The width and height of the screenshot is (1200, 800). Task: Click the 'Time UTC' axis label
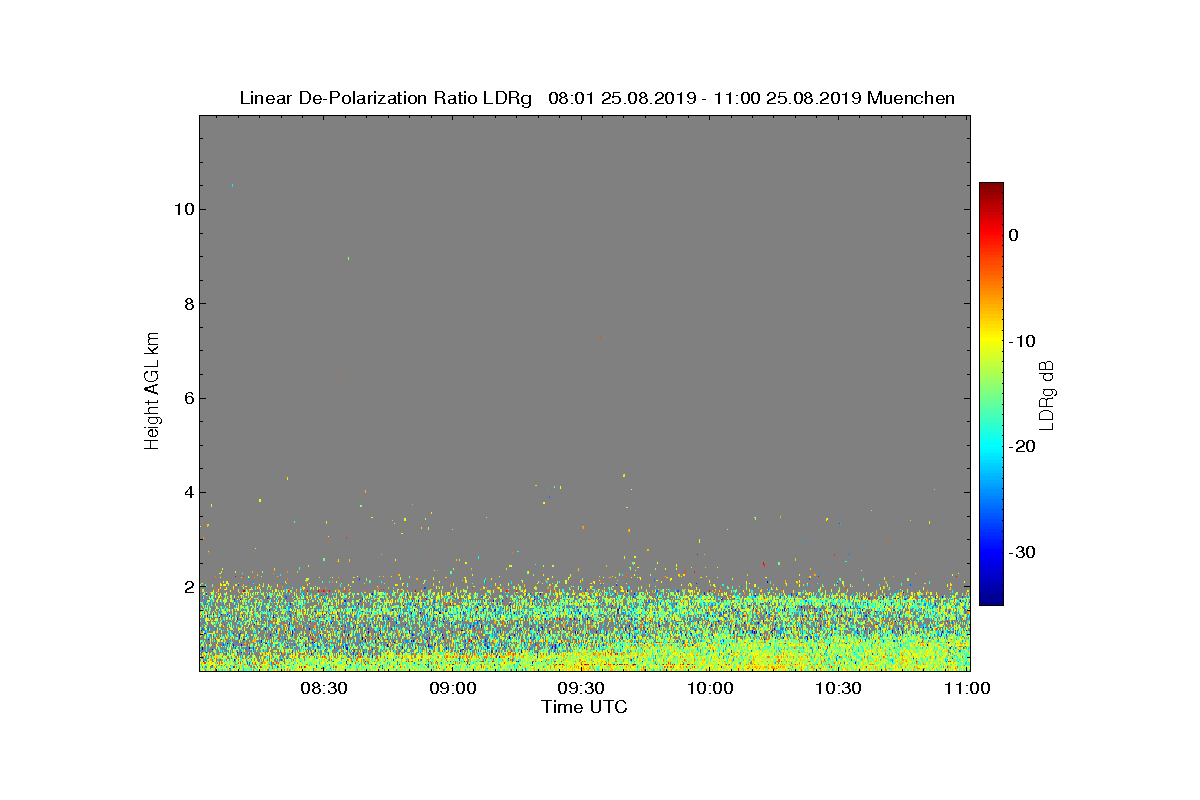[584, 707]
